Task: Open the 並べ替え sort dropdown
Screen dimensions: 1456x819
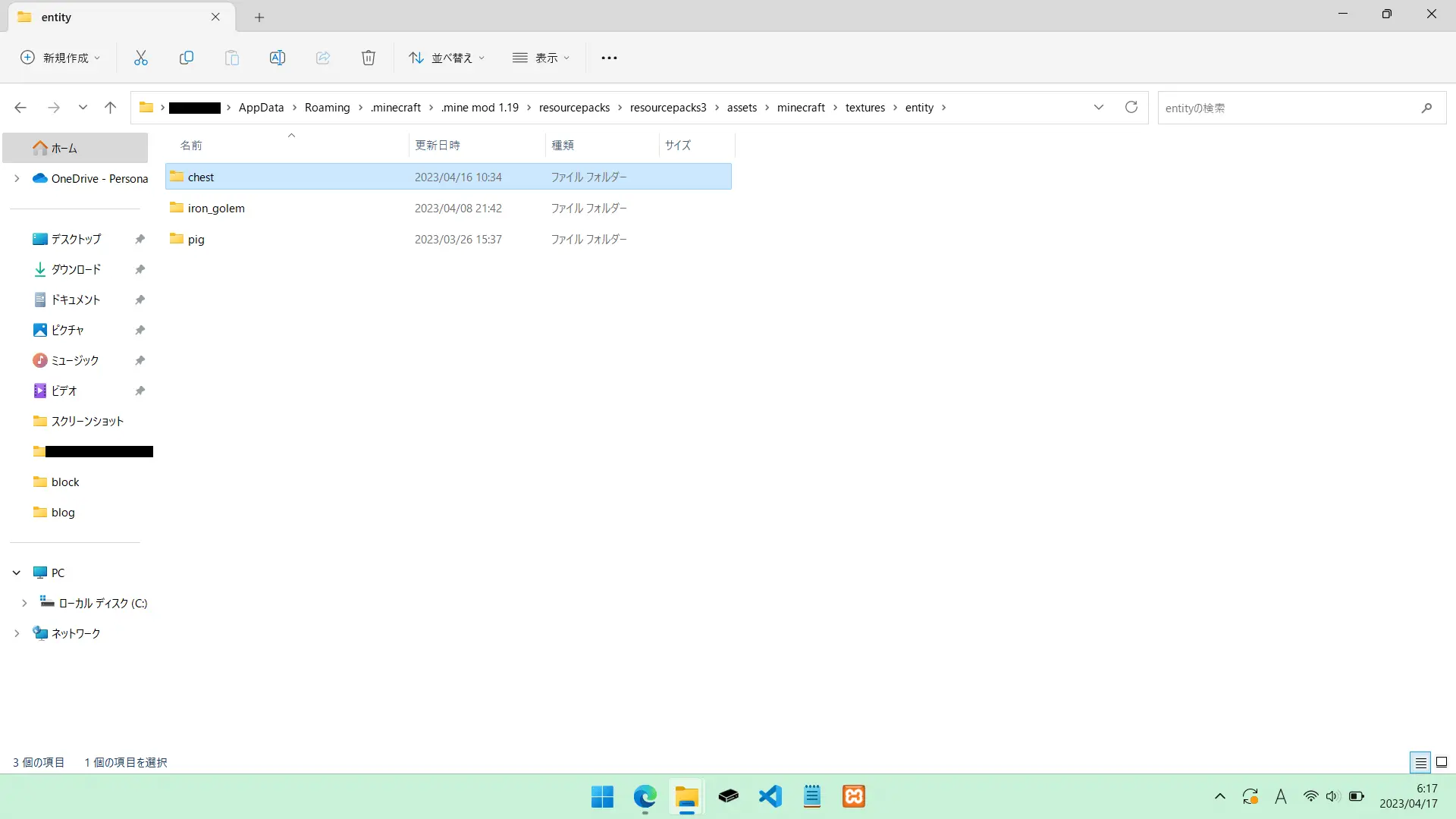Action: (447, 58)
